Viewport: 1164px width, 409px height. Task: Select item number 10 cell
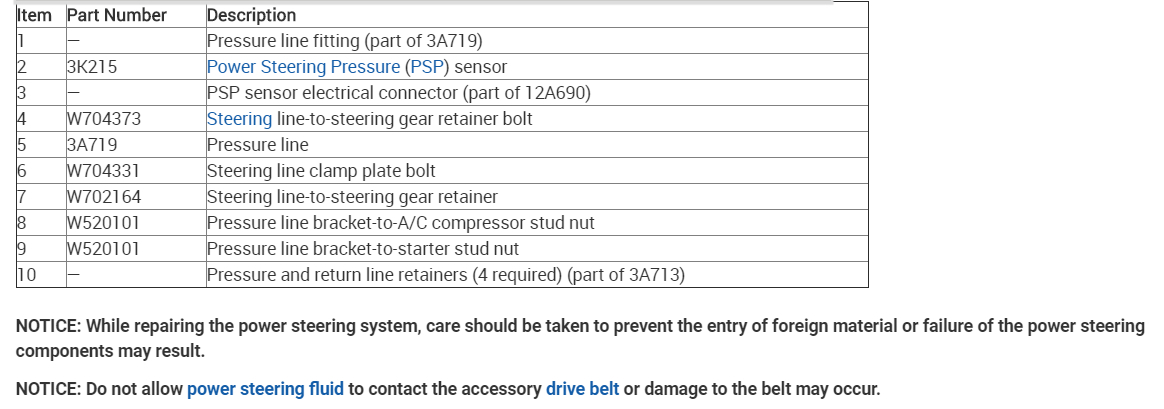click(26, 275)
